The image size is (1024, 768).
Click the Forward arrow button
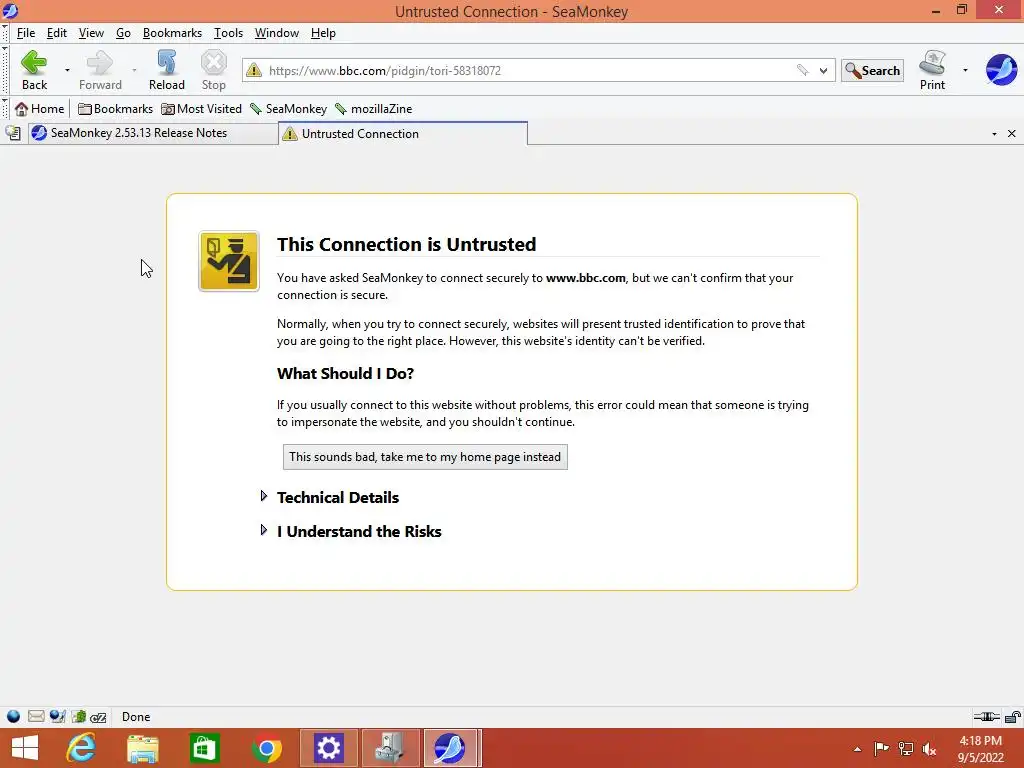coord(100,70)
